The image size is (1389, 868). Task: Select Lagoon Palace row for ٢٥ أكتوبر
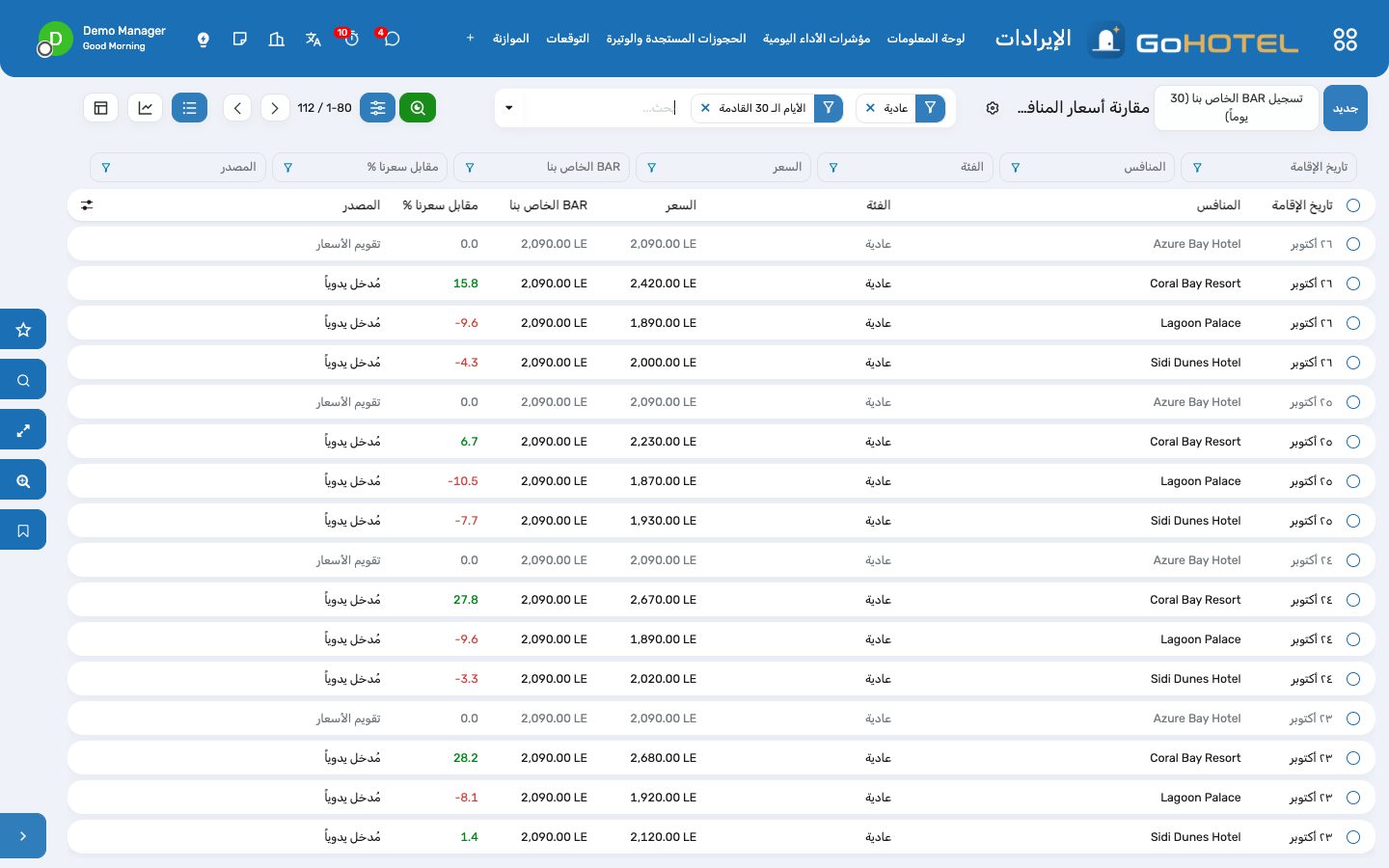[1353, 481]
